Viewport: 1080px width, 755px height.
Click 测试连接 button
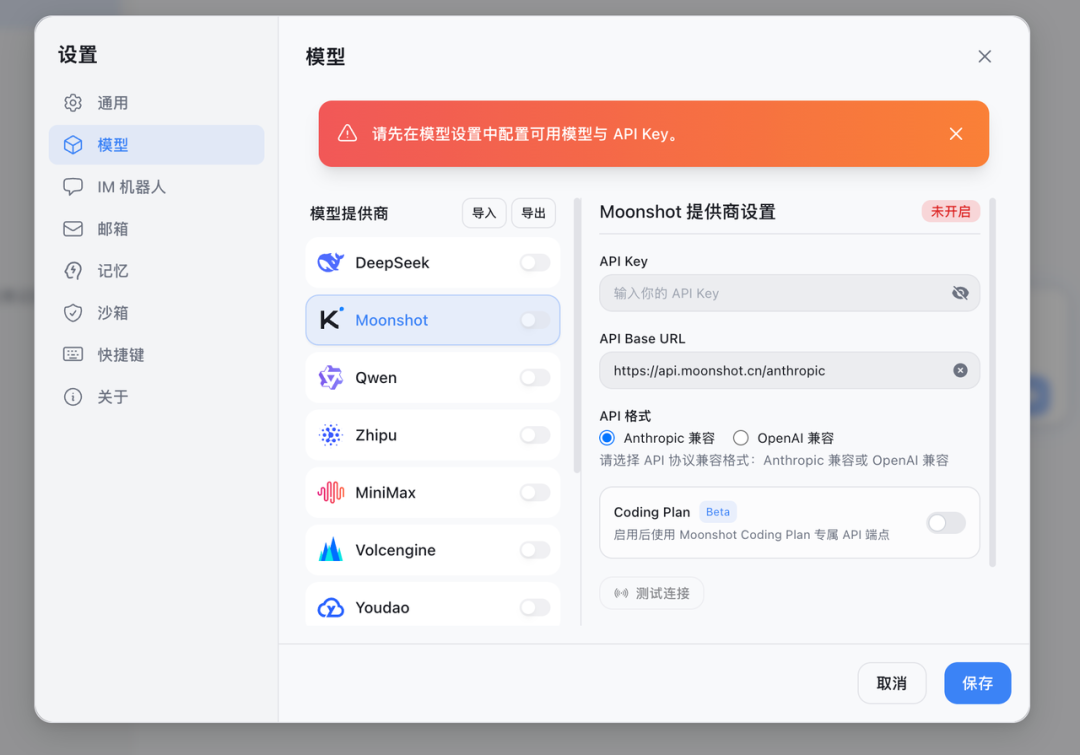pos(652,593)
